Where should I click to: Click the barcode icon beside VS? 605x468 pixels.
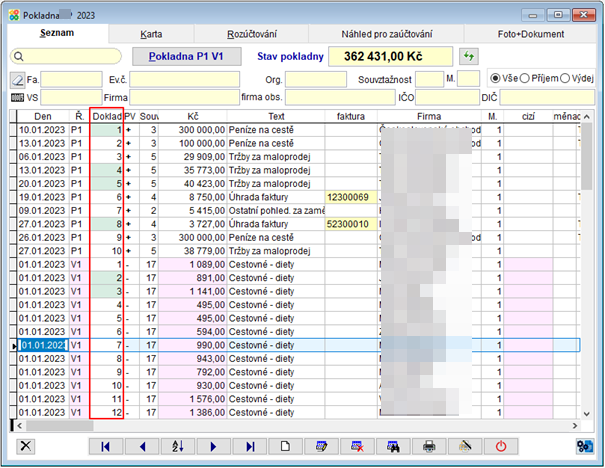coord(17,98)
